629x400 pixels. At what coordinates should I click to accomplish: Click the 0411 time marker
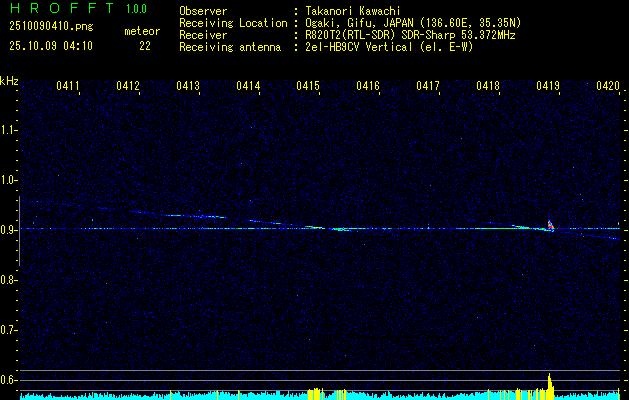[x=68, y=87]
